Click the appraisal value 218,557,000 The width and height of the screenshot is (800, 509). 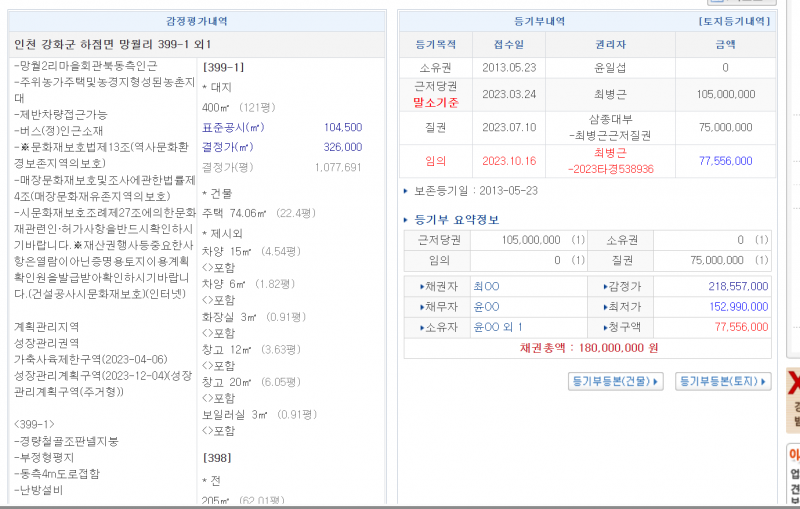[x=736, y=286]
